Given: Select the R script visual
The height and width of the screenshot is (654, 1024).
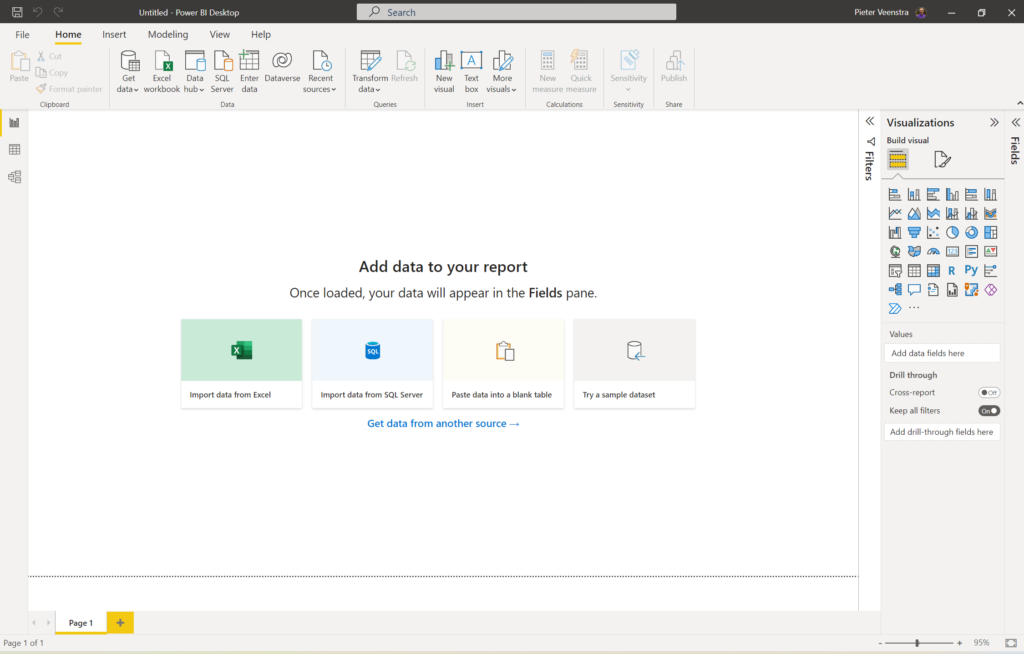Looking at the screenshot, I should tap(952, 270).
